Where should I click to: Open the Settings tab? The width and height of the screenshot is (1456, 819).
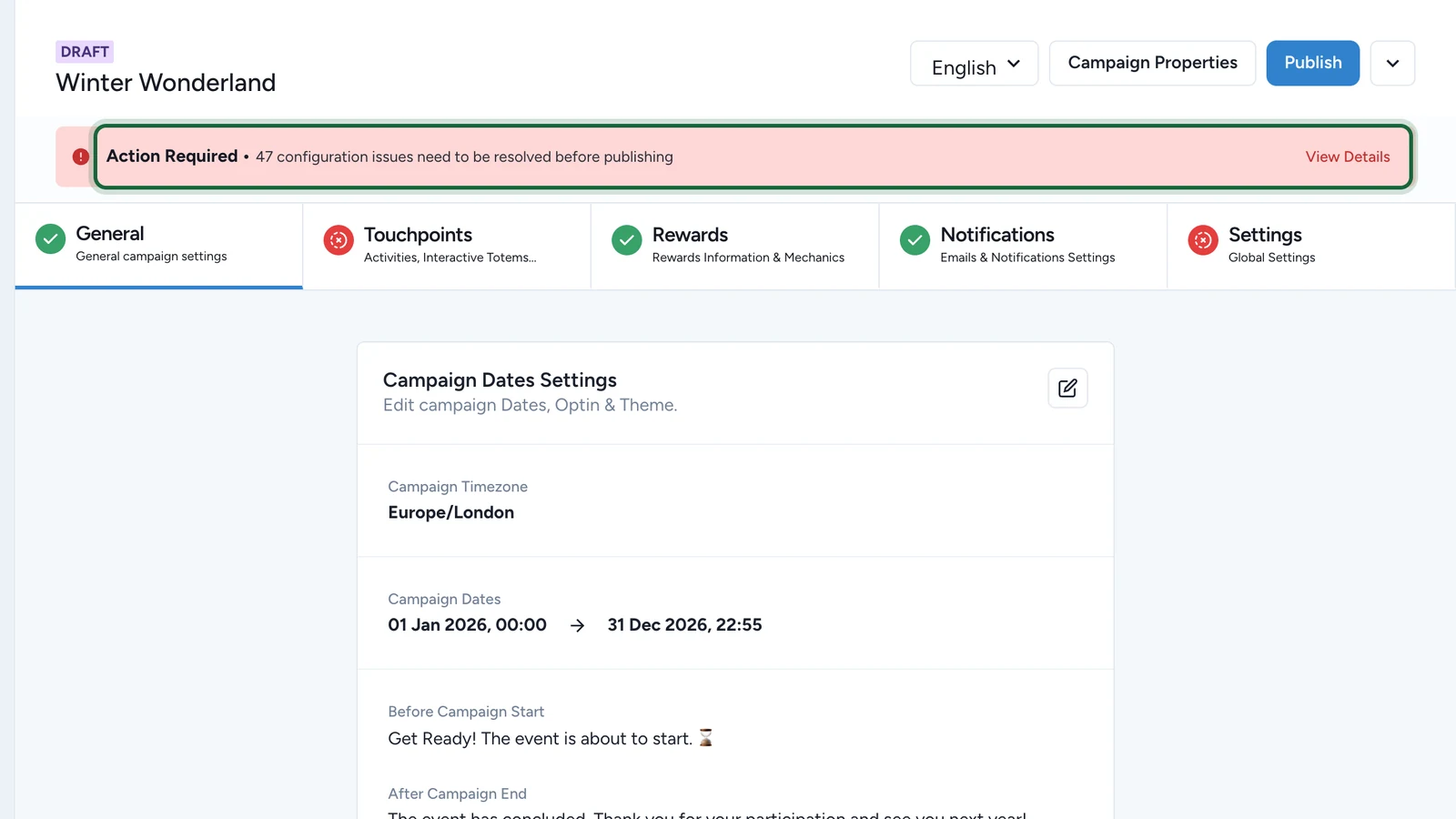point(1311,246)
